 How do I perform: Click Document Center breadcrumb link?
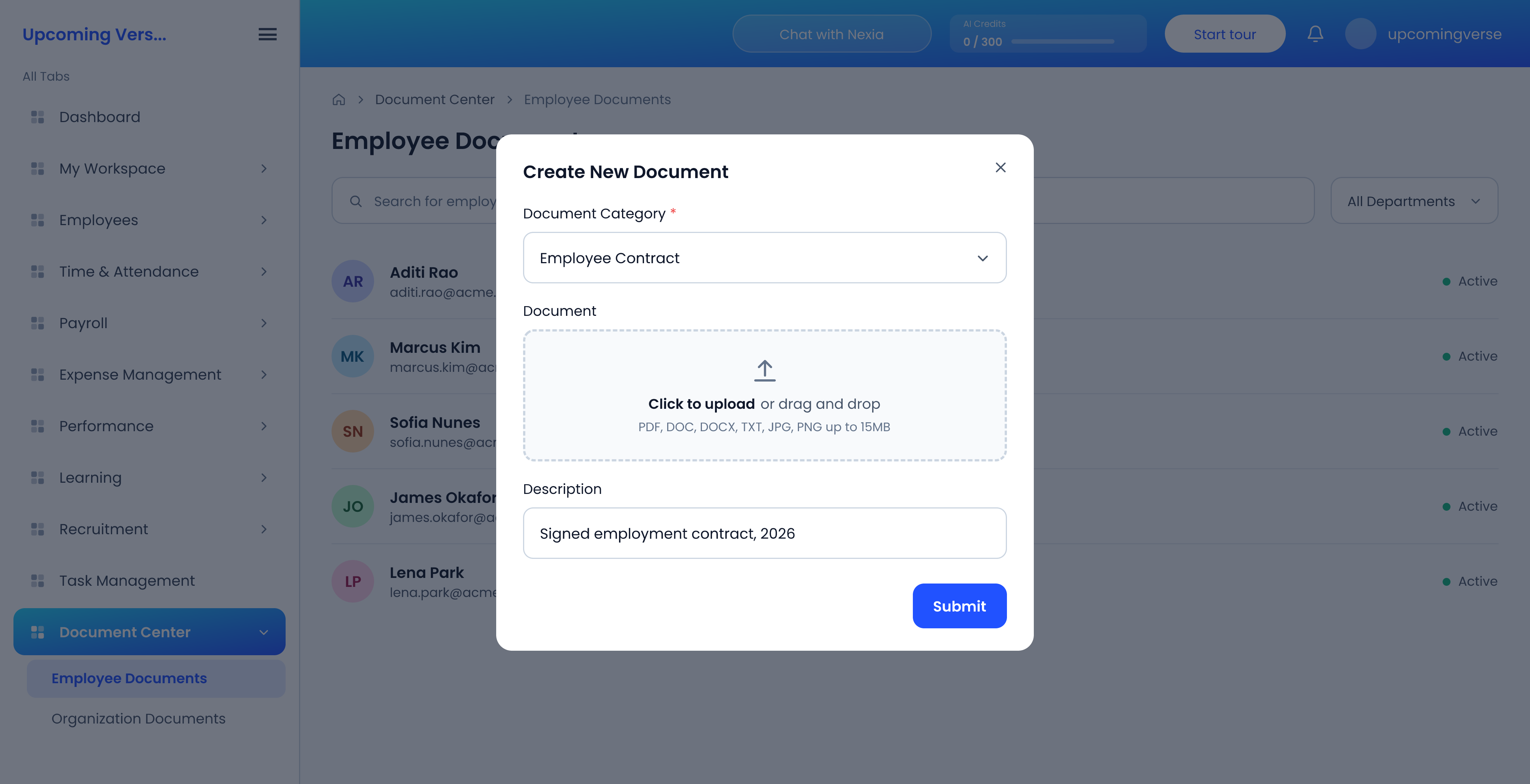434,100
